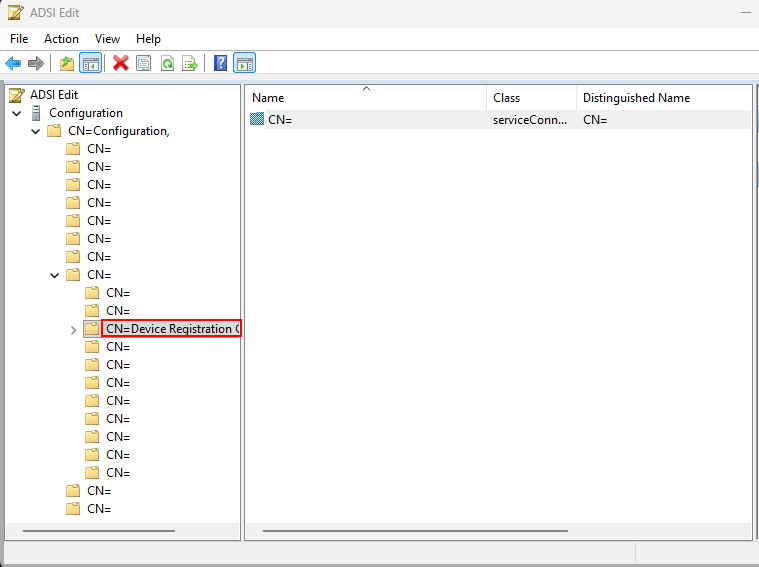
Task: Open Help with the question mark icon
Action: point(220,63)
